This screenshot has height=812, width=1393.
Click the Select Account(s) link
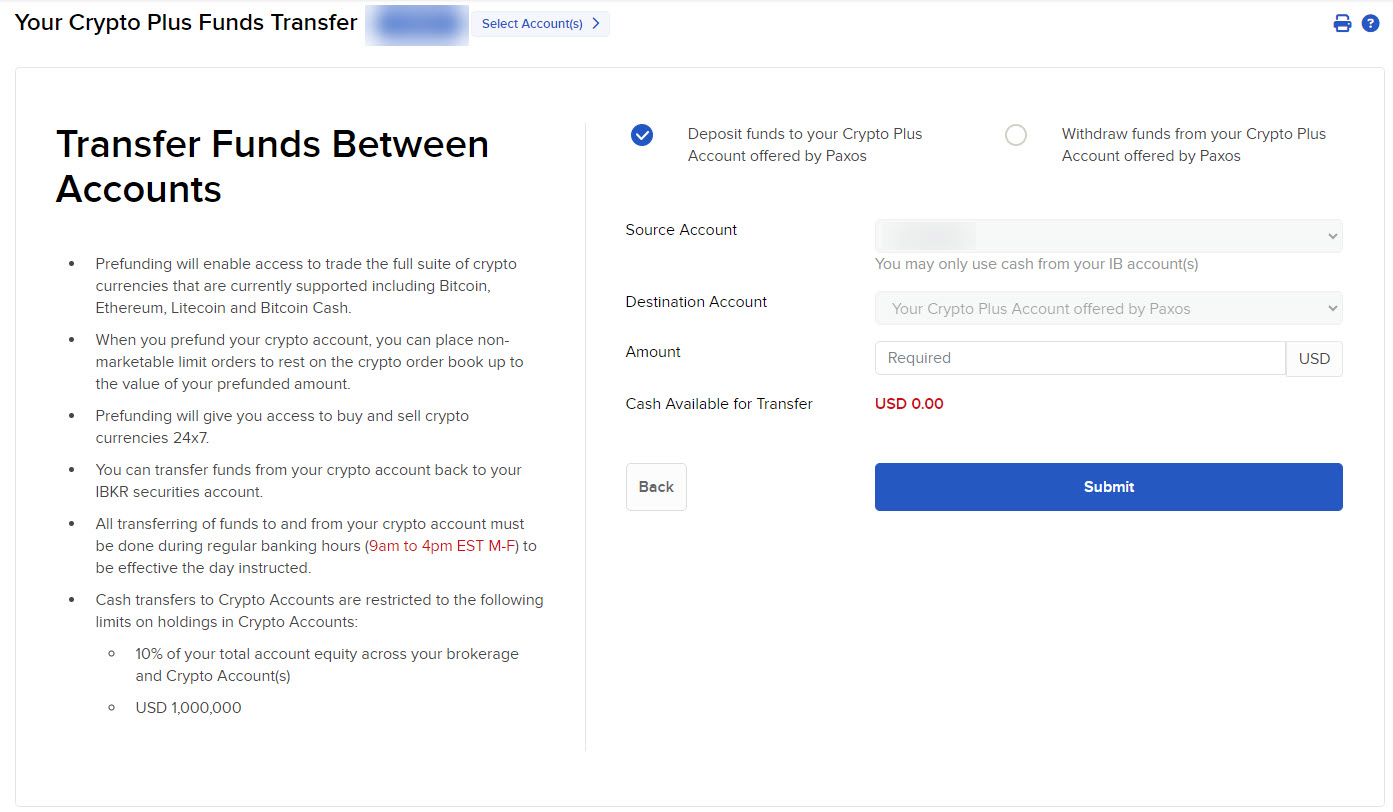[x=532, y=22]
